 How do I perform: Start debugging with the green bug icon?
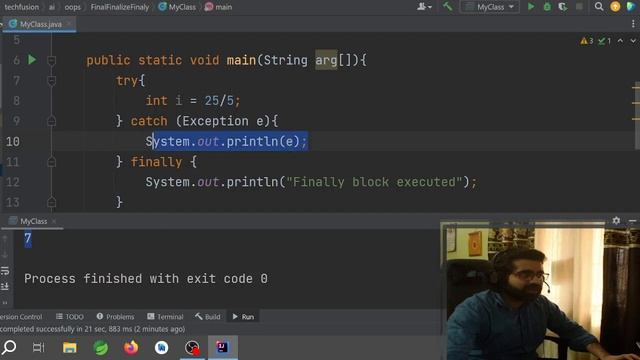547,7
